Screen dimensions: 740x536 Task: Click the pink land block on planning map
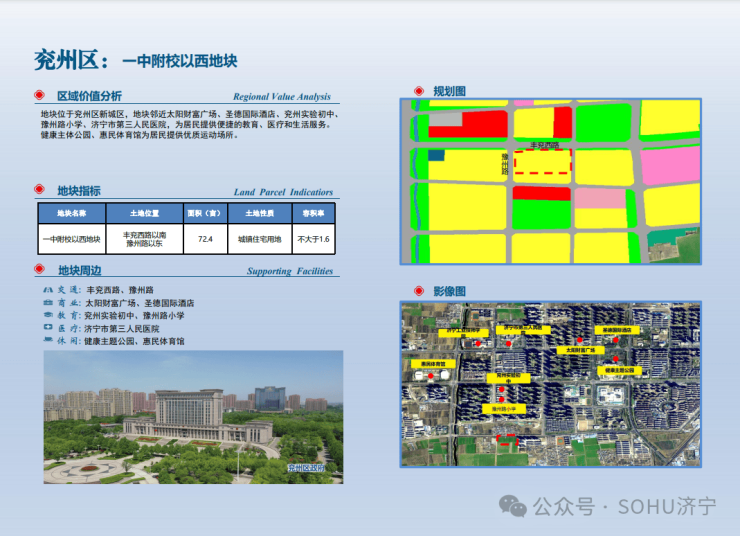coord(669,166)
